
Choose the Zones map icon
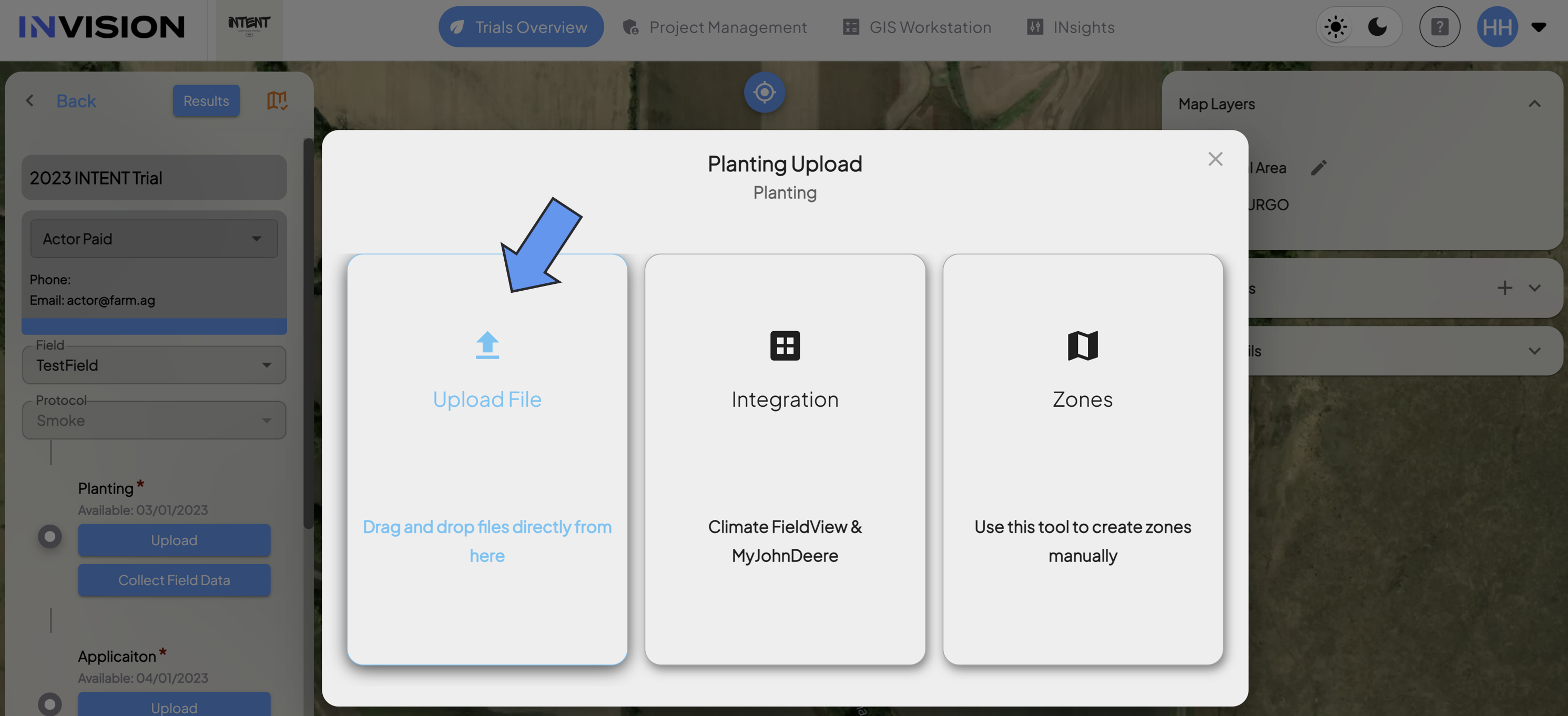pos(1082,345)
